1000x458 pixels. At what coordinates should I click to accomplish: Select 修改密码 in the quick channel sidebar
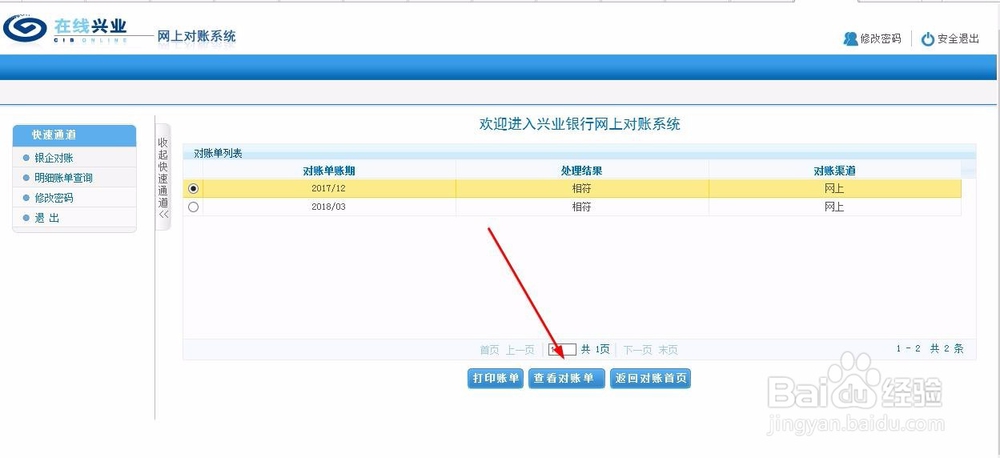click(x=54, y=198)
